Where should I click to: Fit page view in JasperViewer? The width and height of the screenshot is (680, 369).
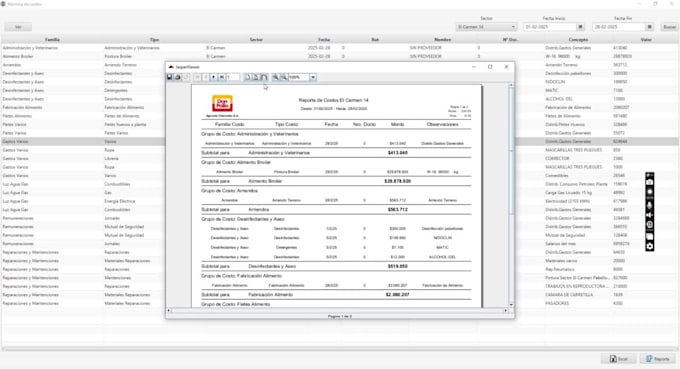pos(255,77)
